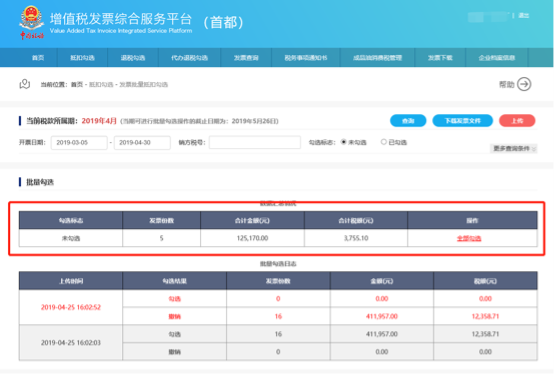Click the start date field 2019-03-05
554x374 pixels.
point(79,143)
